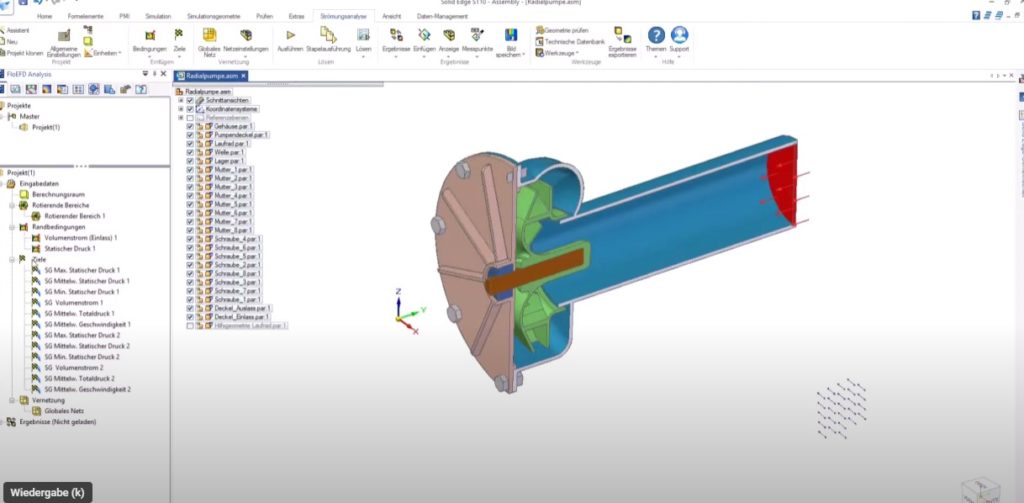
Task: Click the Ausführen run icon
Action: point(289,36)
